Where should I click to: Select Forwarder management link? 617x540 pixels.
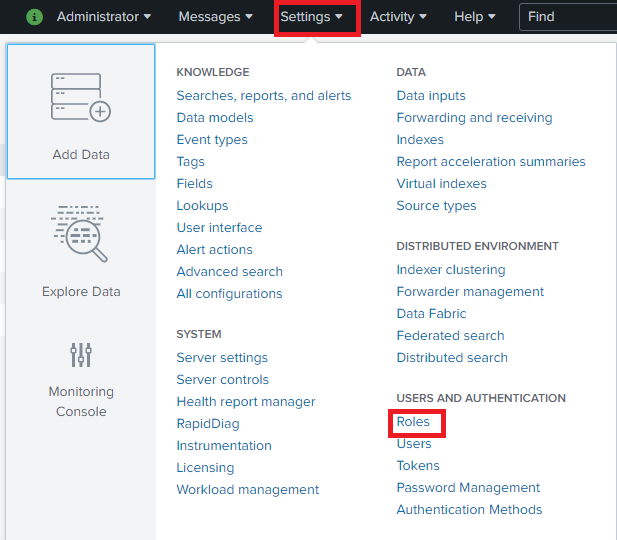[470, 292]
